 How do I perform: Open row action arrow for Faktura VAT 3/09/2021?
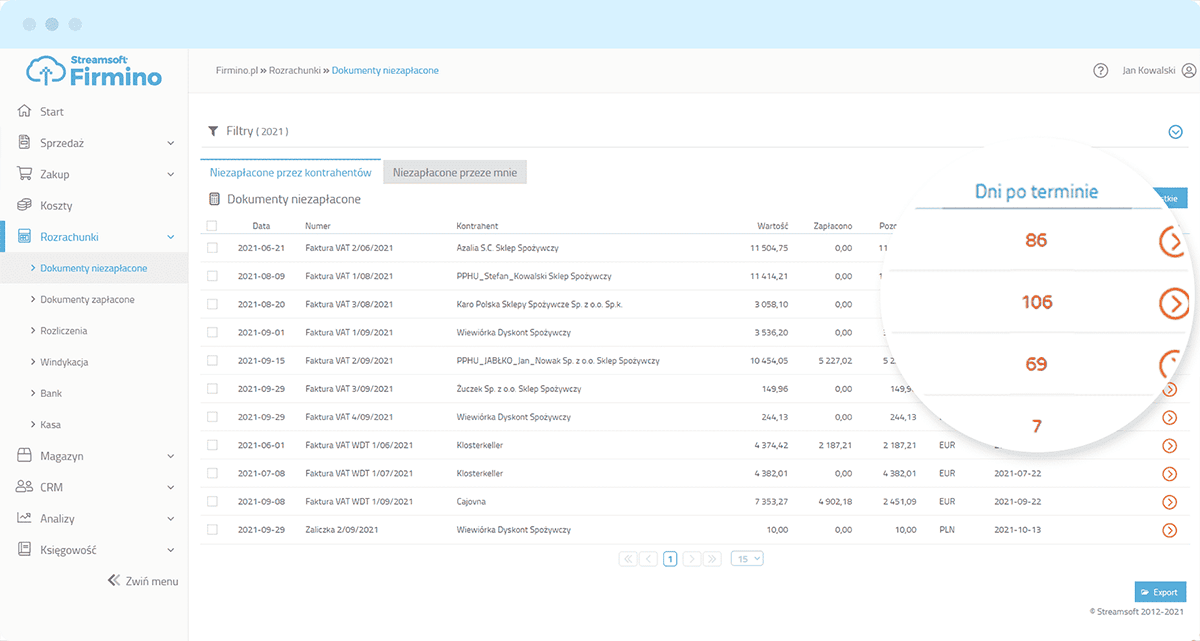coord(1169,389)
